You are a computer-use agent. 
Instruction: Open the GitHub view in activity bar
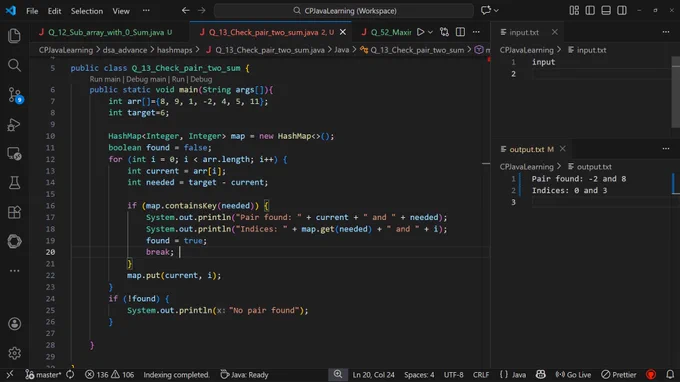tap(14, 242)
